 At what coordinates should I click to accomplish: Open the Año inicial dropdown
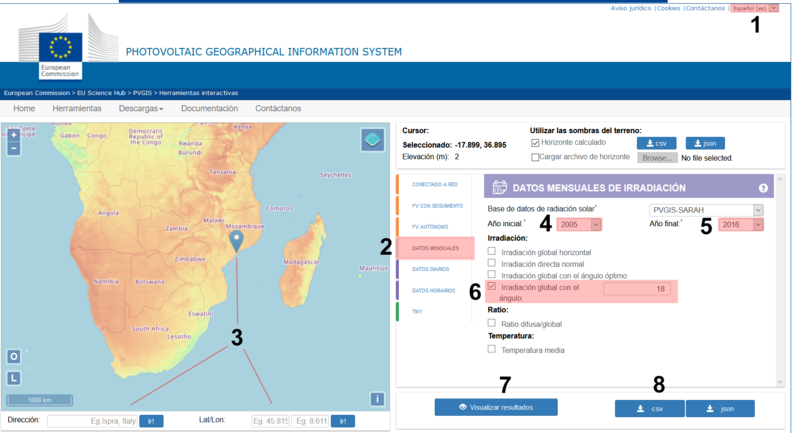pos(579,224)
